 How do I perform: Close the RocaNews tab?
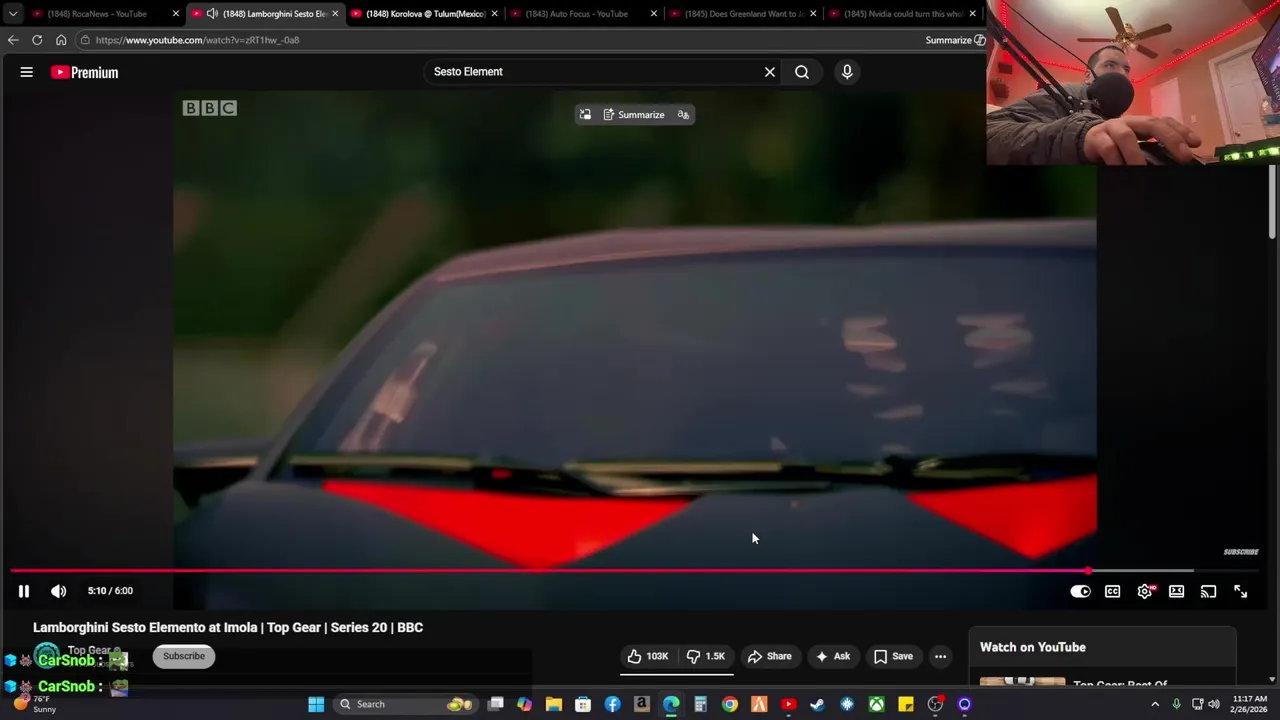(176, 14)
